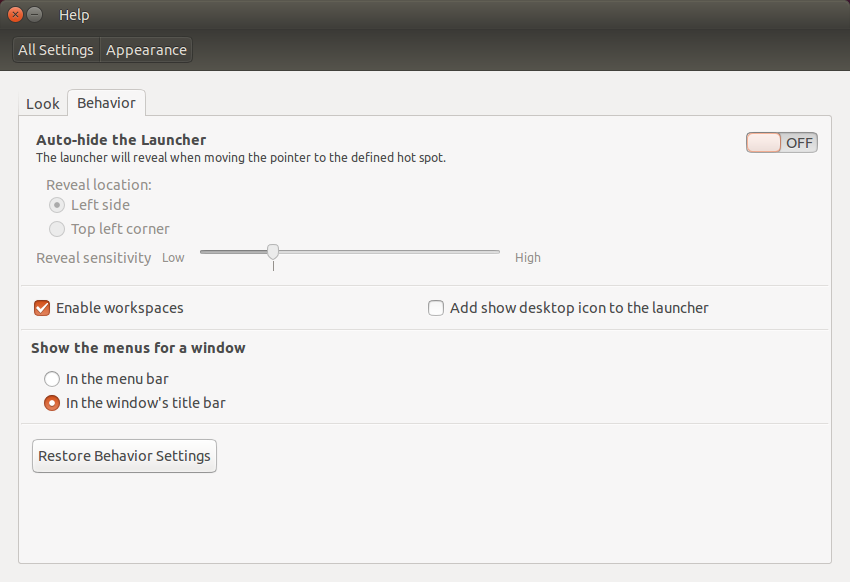Click the Appearance breadcrumb button
Viewport: 850px width, 582px height.
click(146, 50)
